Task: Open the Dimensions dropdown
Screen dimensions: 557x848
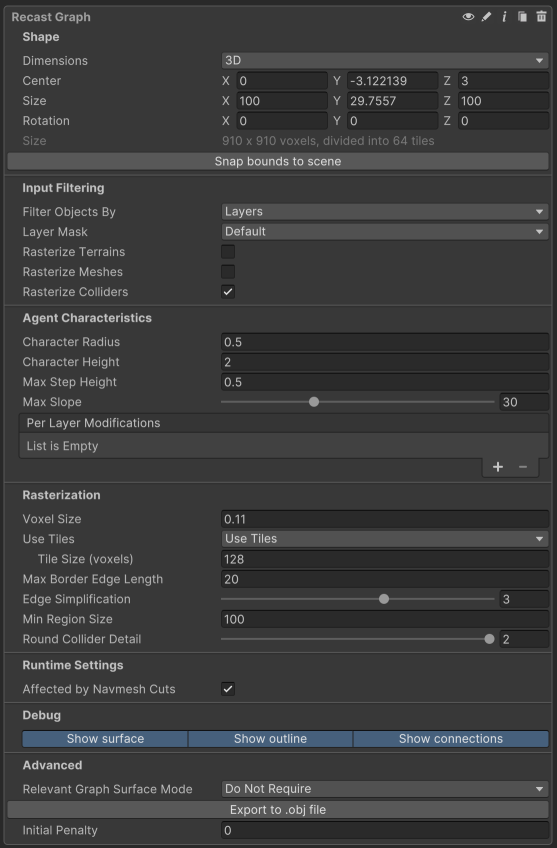Action: point(385,60)
